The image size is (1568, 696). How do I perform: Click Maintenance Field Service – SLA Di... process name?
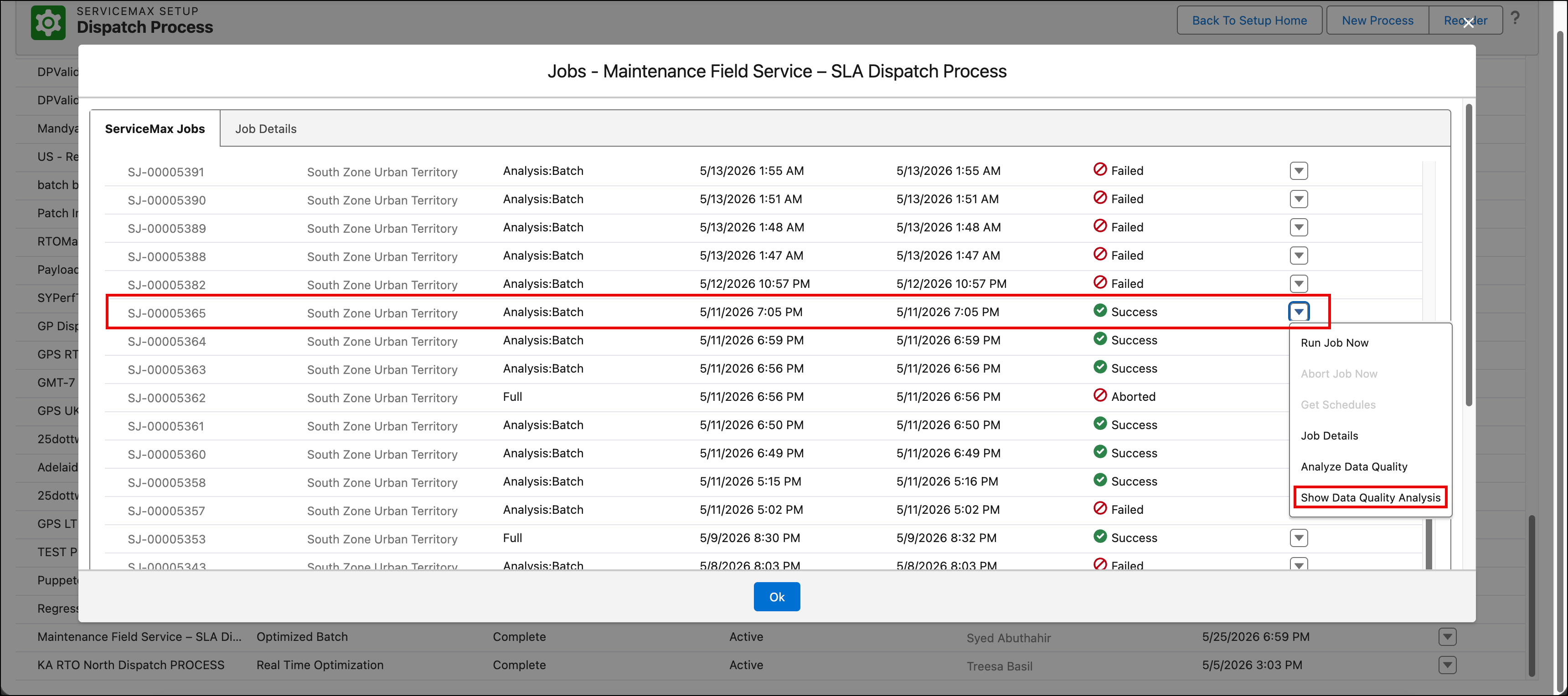click(x=139, y=637)
